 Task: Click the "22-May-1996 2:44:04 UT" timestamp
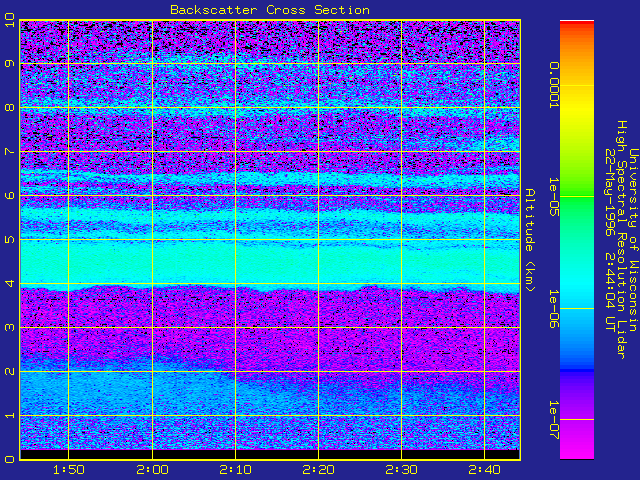point(610,240)
